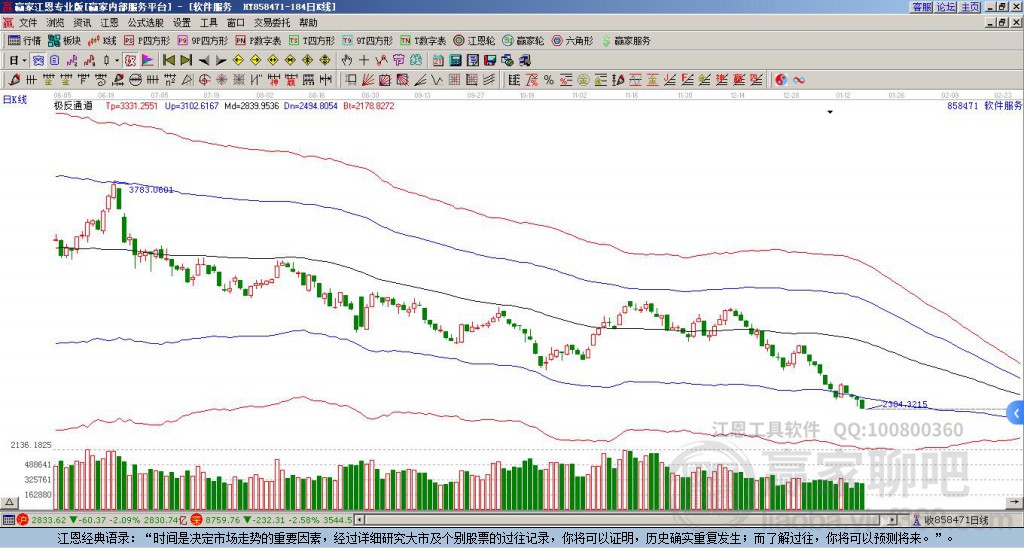The image size is (1024, 548).
Task: Open 赢家服务 from the toolbar
Action: [626, 40]
